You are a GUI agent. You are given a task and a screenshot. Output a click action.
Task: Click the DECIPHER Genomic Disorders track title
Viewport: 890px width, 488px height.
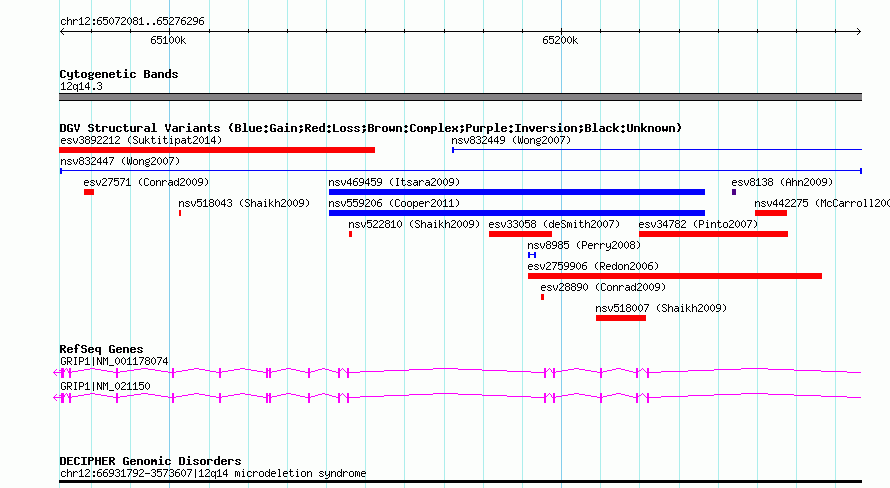[150, 461]
